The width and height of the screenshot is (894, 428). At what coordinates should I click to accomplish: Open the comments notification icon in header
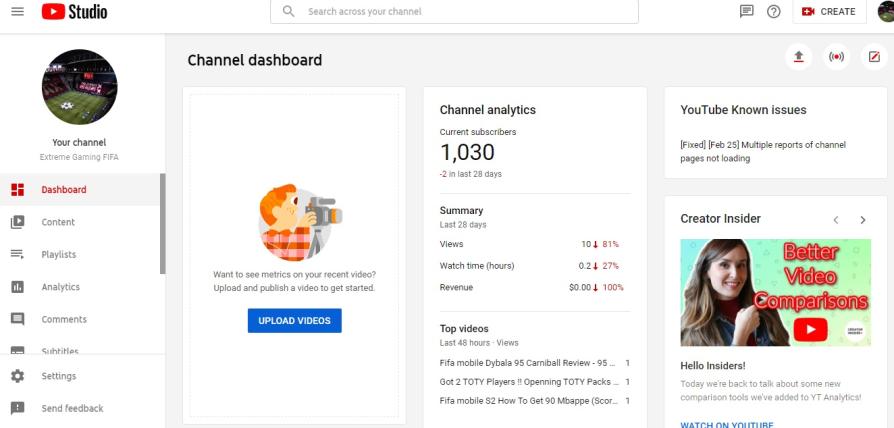click(746, 11)
